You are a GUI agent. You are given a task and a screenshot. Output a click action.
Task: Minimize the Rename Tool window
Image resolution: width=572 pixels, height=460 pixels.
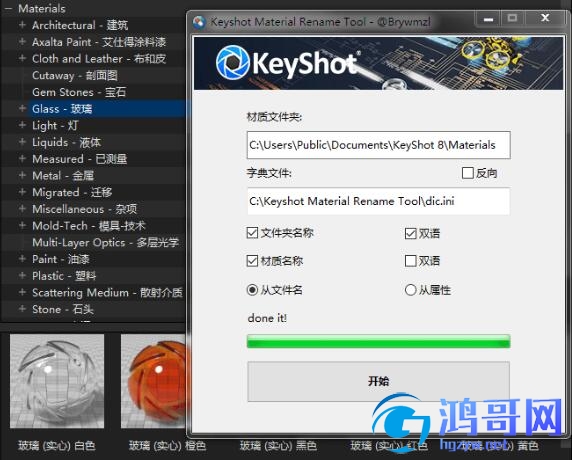pyautogui.click(x=488, y=18)
